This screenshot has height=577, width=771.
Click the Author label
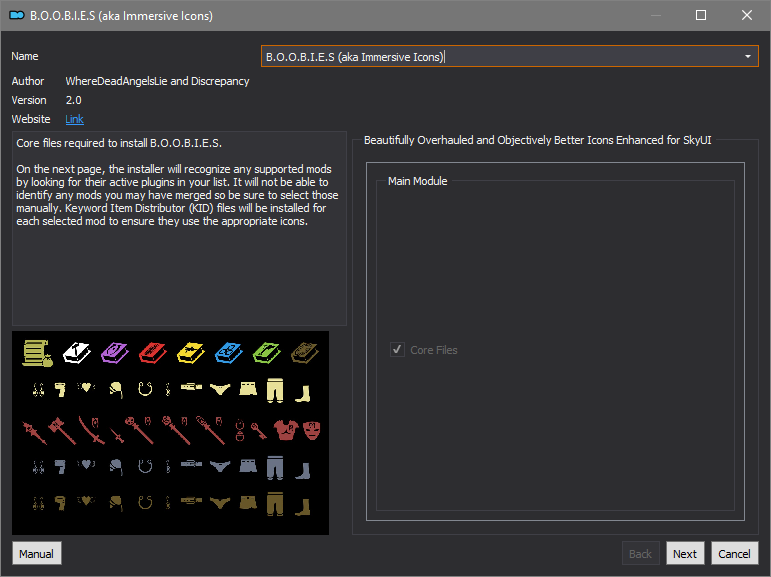coord(28,81)
